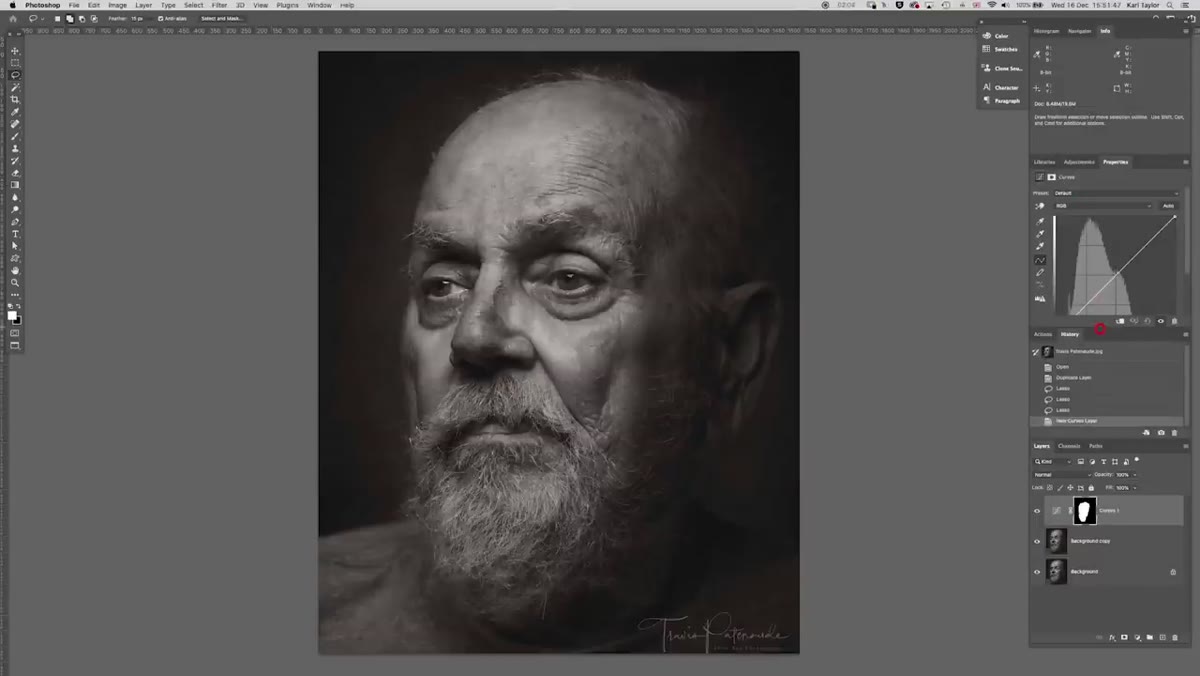This screenshot has width=1200, height=676.
Task: Create new snapshot camera icon in History
Action: [x=1160, y=433]
